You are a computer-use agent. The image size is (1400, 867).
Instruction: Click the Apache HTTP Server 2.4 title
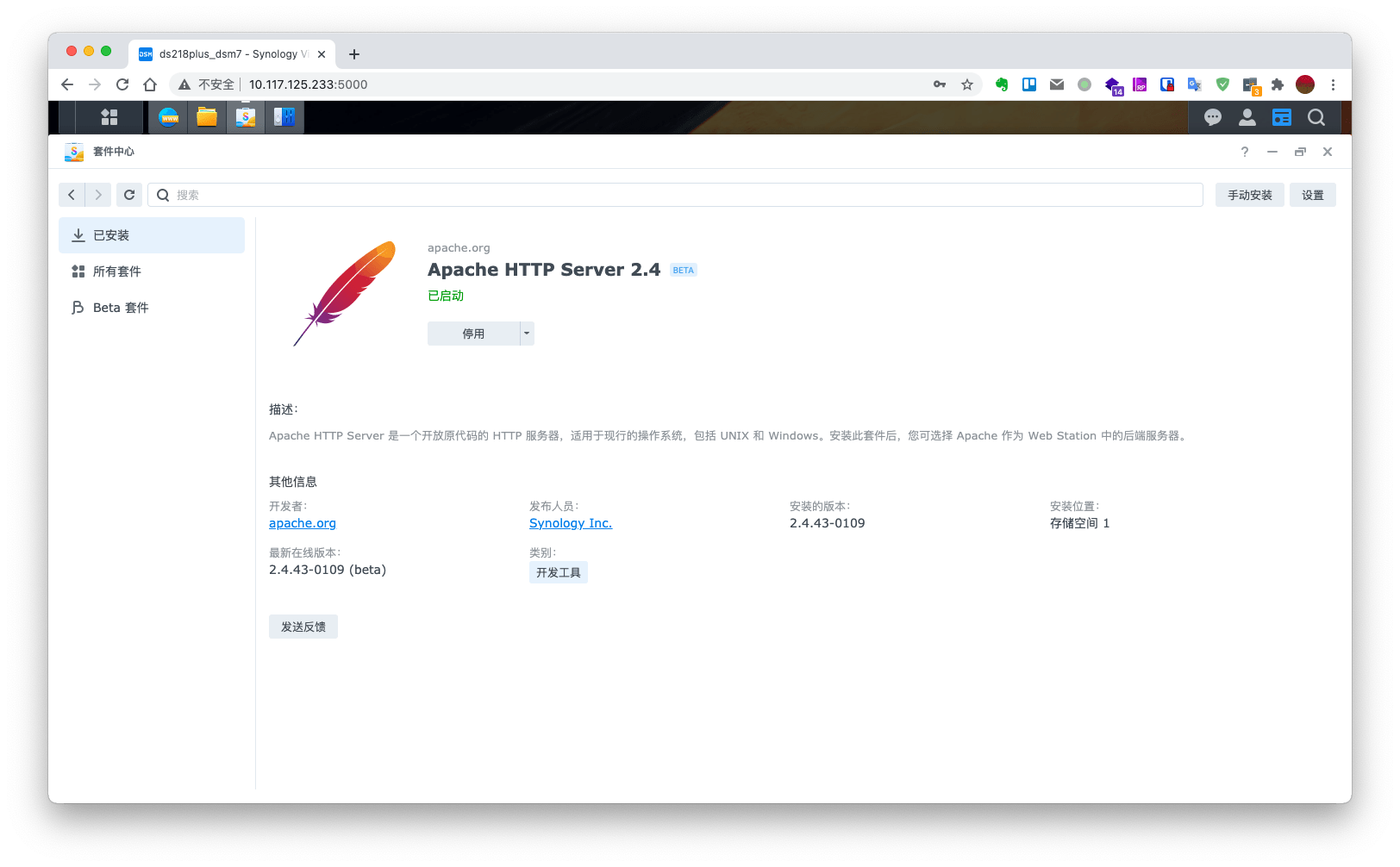pyautogui.click(x=544, y=270)
